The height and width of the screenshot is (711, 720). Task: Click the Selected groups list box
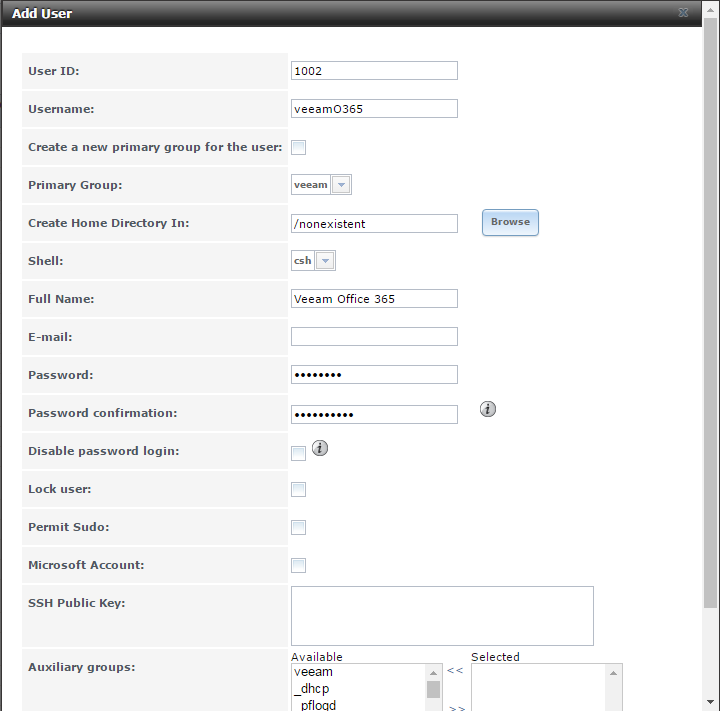pos(547,687)
